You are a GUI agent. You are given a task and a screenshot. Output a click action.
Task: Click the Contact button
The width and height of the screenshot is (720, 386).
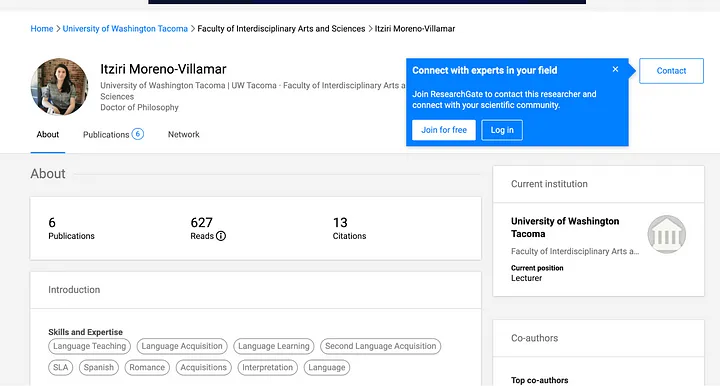(x=671, y=71)
